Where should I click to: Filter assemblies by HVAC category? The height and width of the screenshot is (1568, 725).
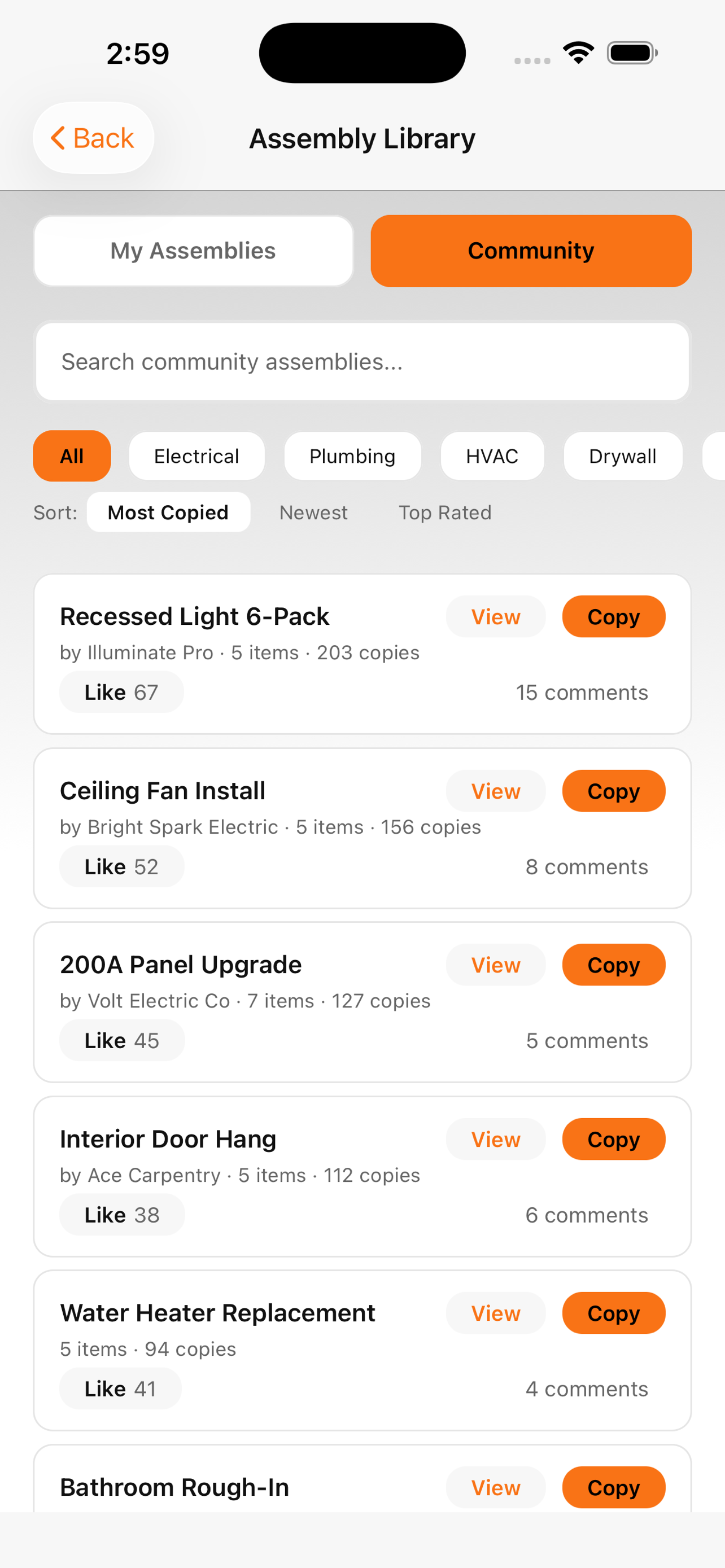(492, 456)
